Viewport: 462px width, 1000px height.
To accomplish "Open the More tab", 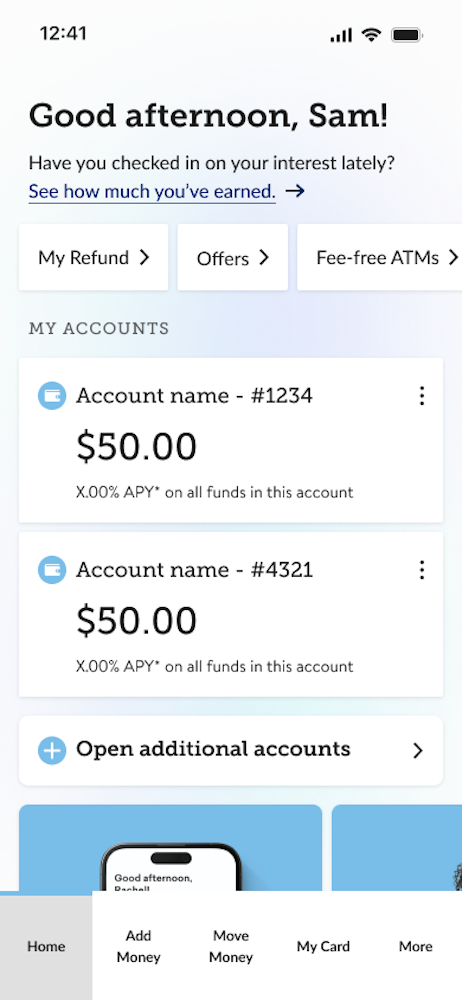I will click(x=416, y=946).
